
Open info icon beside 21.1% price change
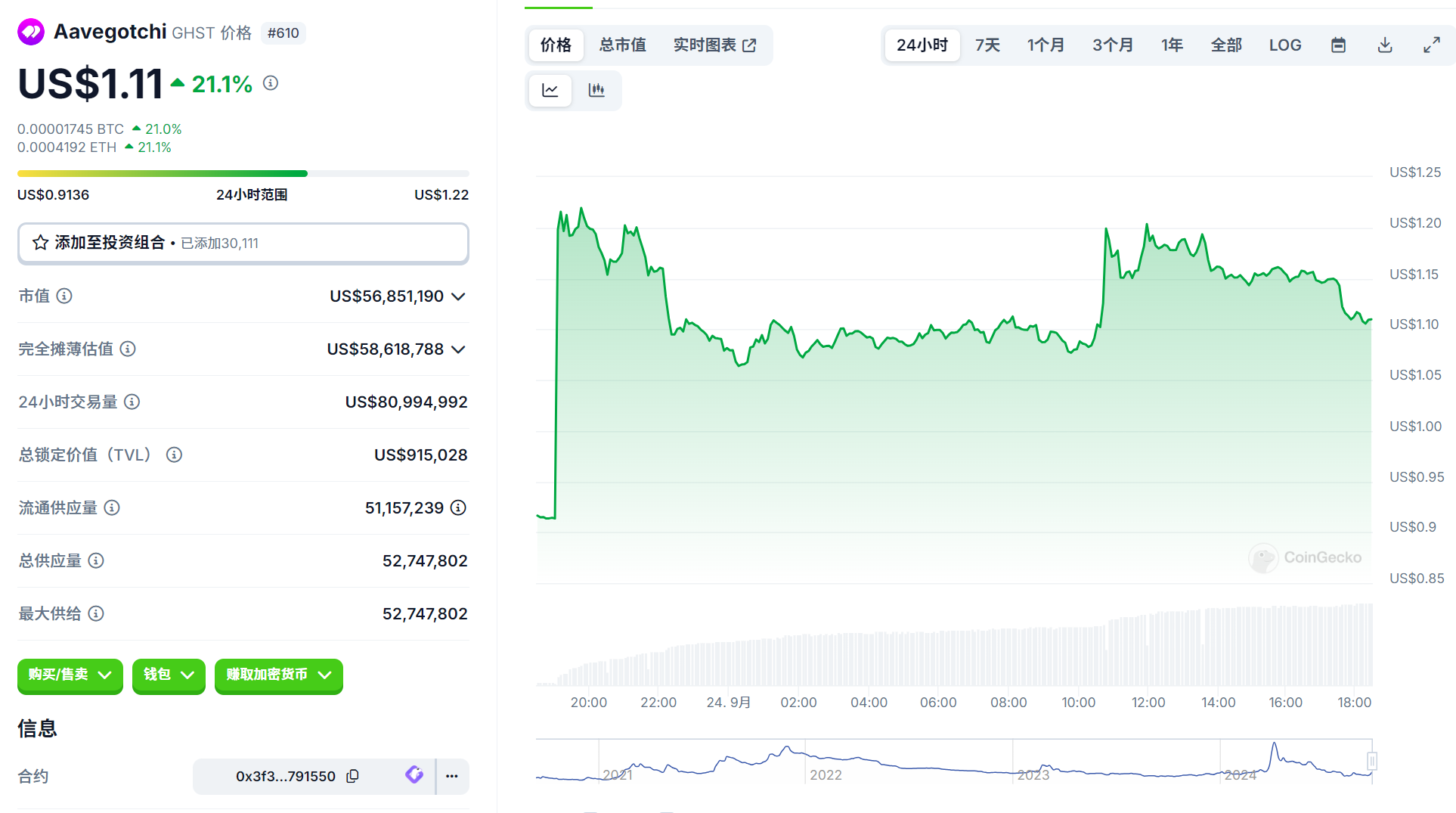pyautogui.click(x=271, y=83)
